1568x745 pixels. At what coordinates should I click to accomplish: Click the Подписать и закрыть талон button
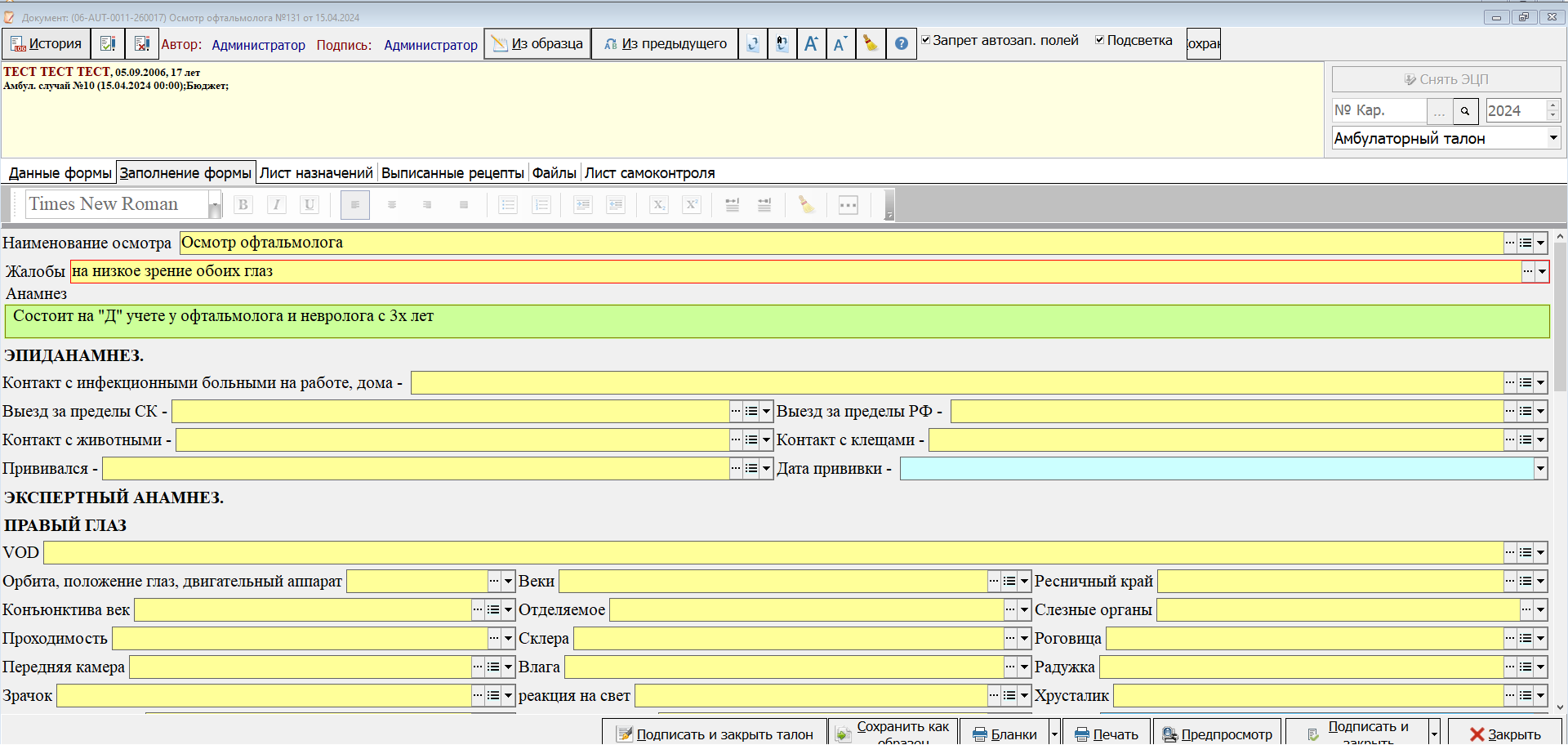coord(715,734)
